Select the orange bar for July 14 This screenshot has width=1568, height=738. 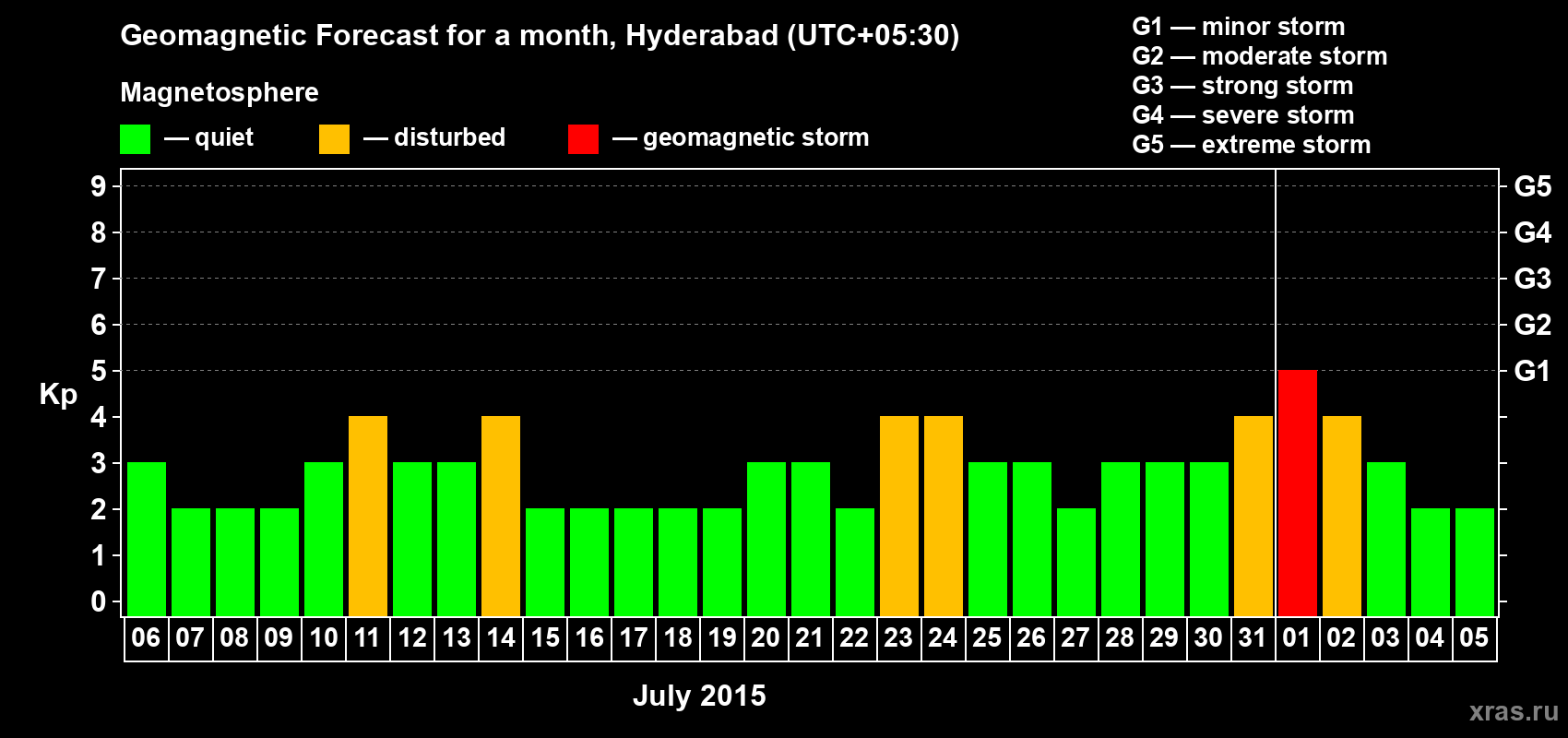[x=501, y=517]
